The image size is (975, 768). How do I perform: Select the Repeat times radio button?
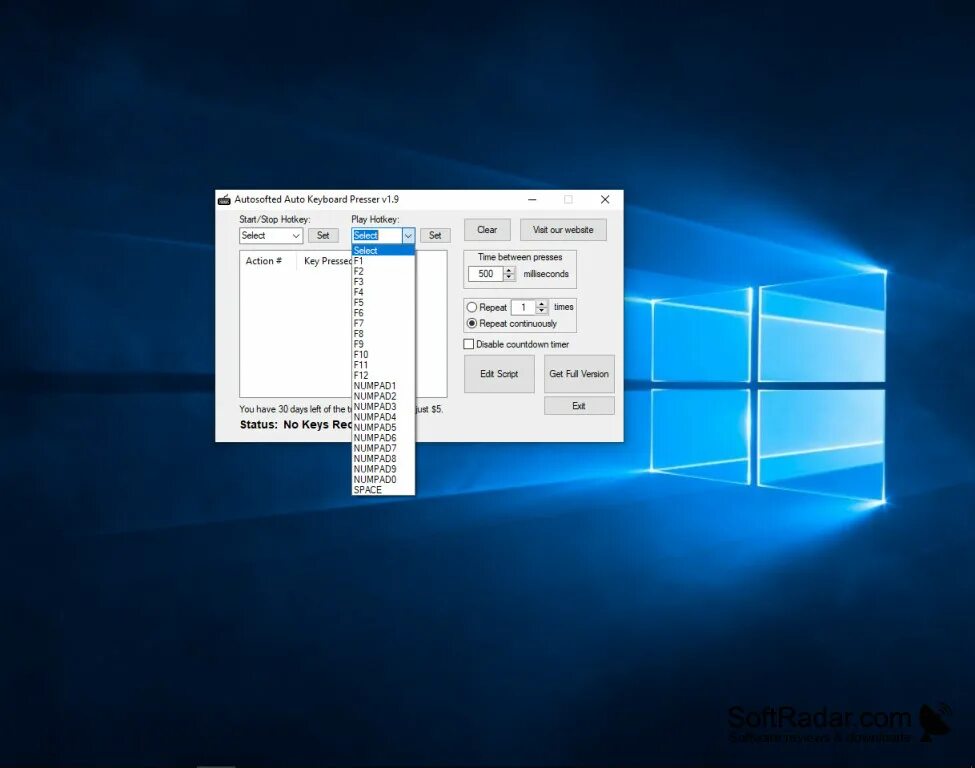[x=472, y=307]
